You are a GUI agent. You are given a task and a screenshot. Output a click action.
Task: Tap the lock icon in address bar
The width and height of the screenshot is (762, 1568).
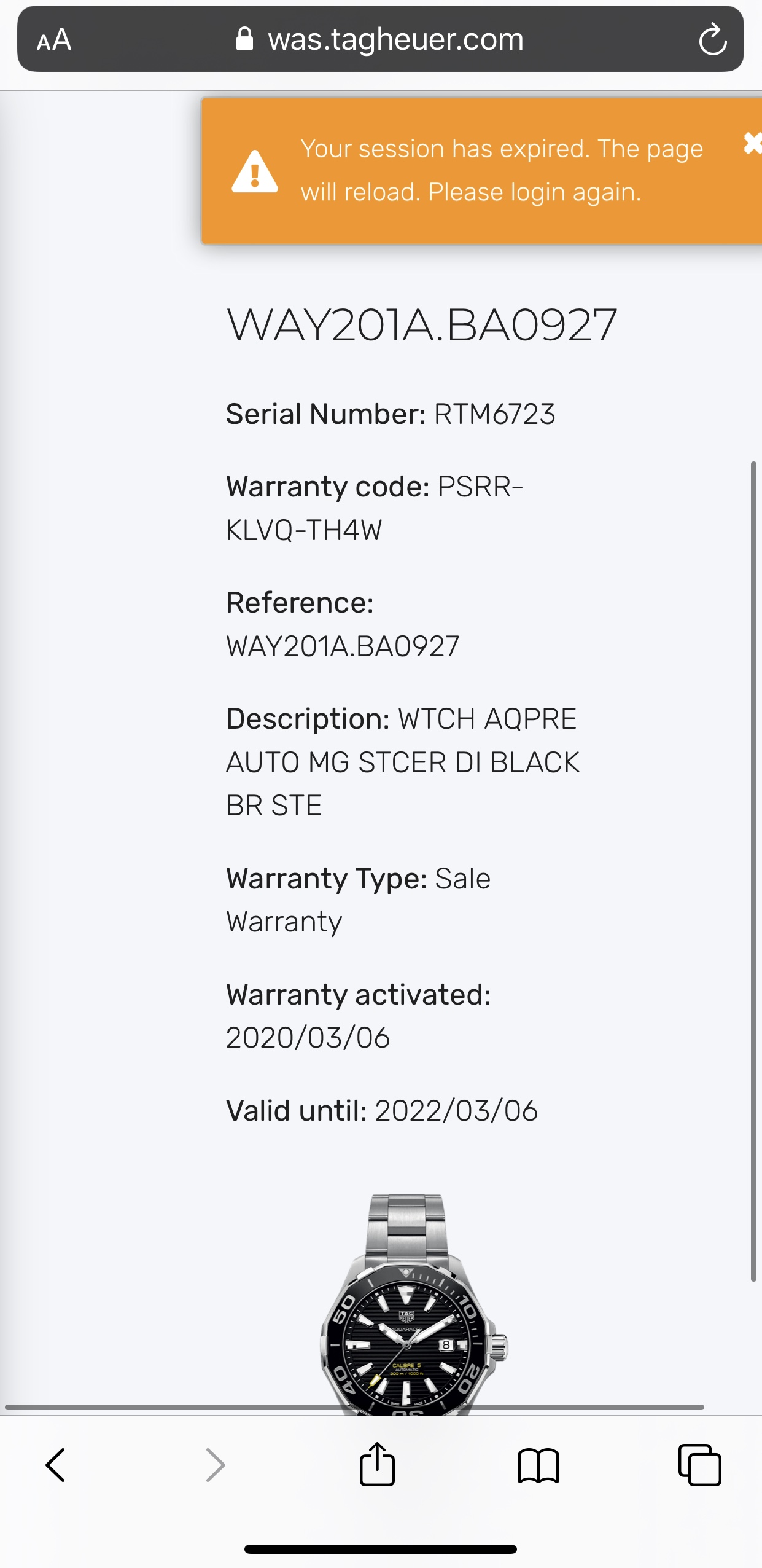[x=244, y=39]
